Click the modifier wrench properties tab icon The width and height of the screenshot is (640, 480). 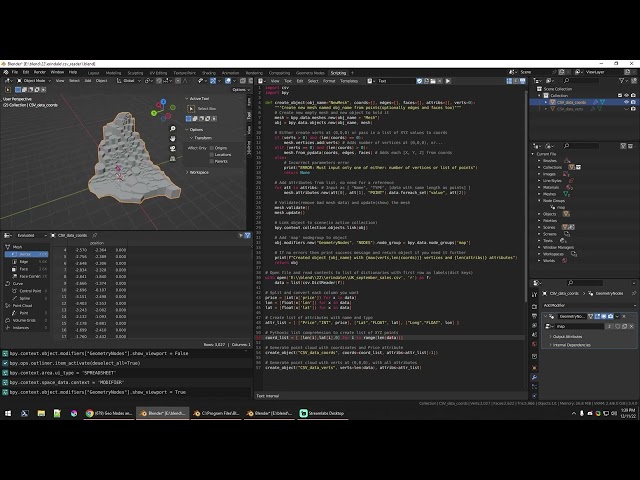pos(534,377)
